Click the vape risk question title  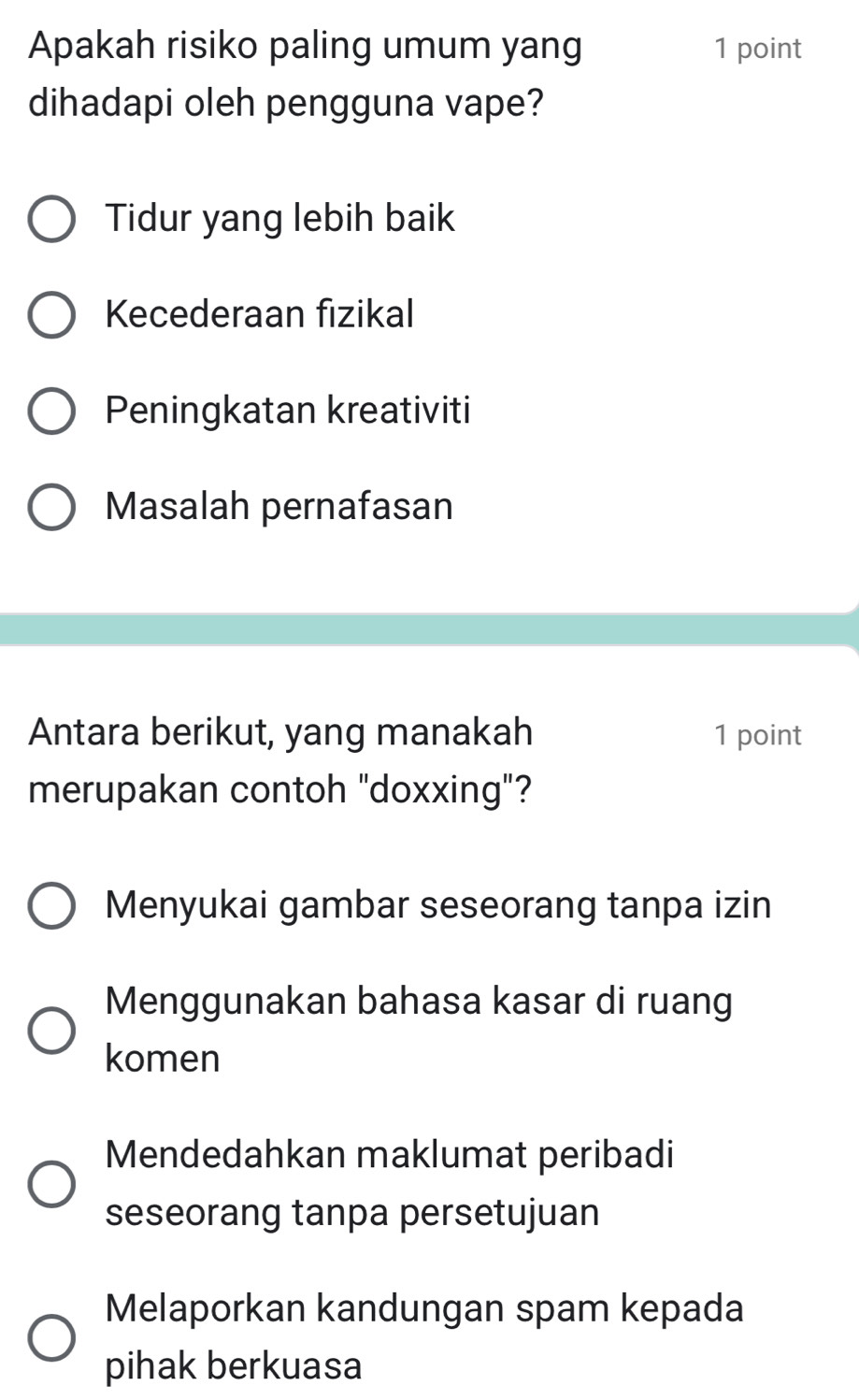coord(305,74)
